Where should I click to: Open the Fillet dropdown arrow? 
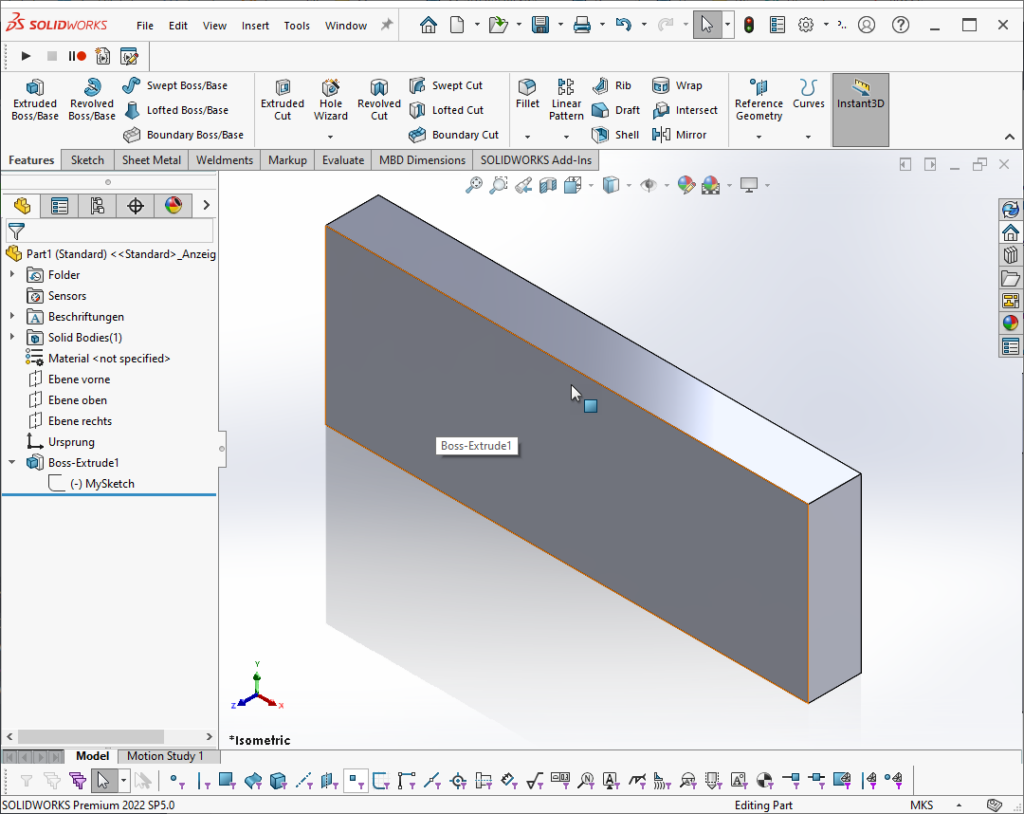pos(527,137)
